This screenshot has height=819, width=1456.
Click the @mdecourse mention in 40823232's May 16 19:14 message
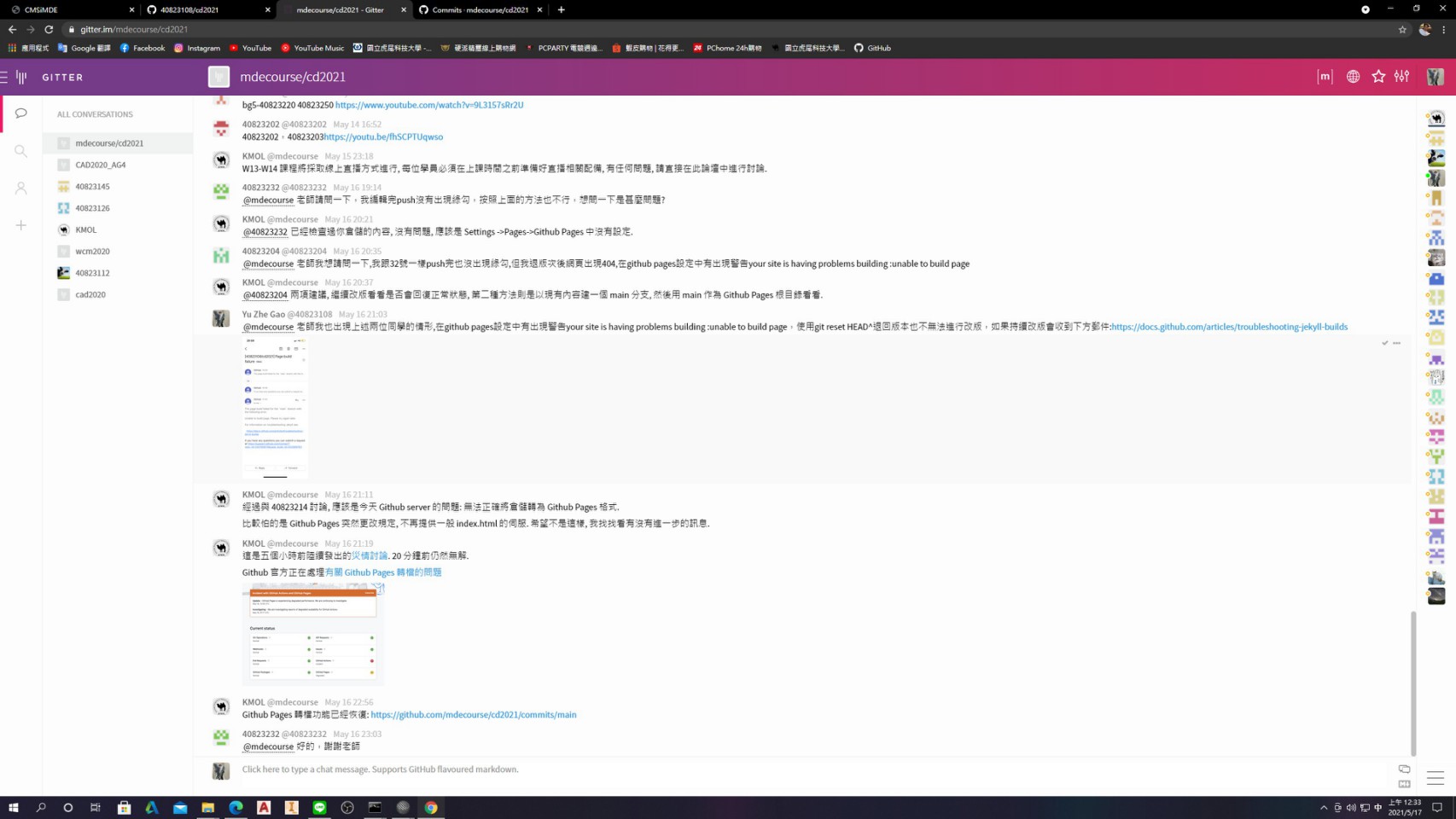268,200
